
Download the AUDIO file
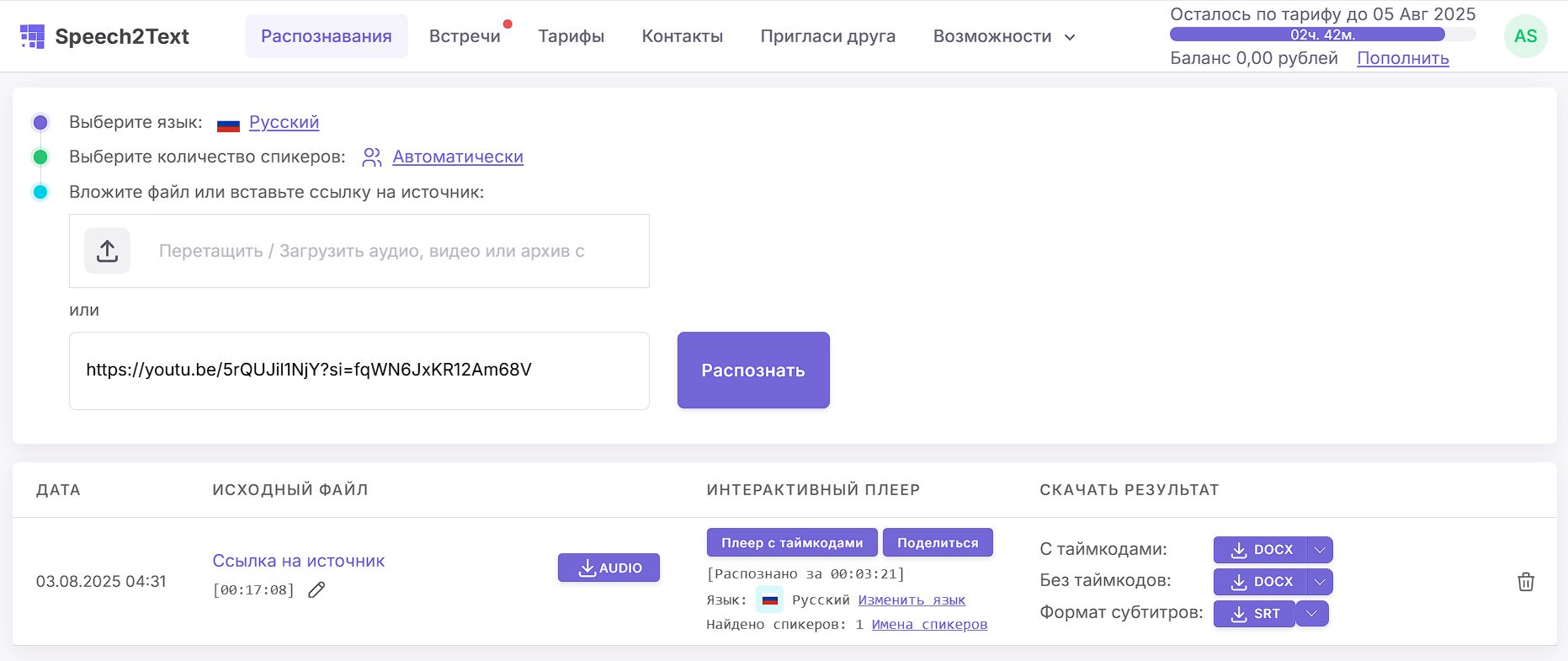click(x=609, y=568)
